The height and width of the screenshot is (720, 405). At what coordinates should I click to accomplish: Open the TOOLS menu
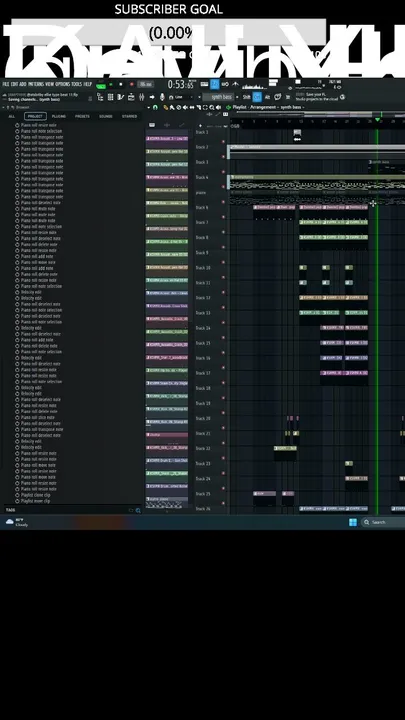[77, 84]
